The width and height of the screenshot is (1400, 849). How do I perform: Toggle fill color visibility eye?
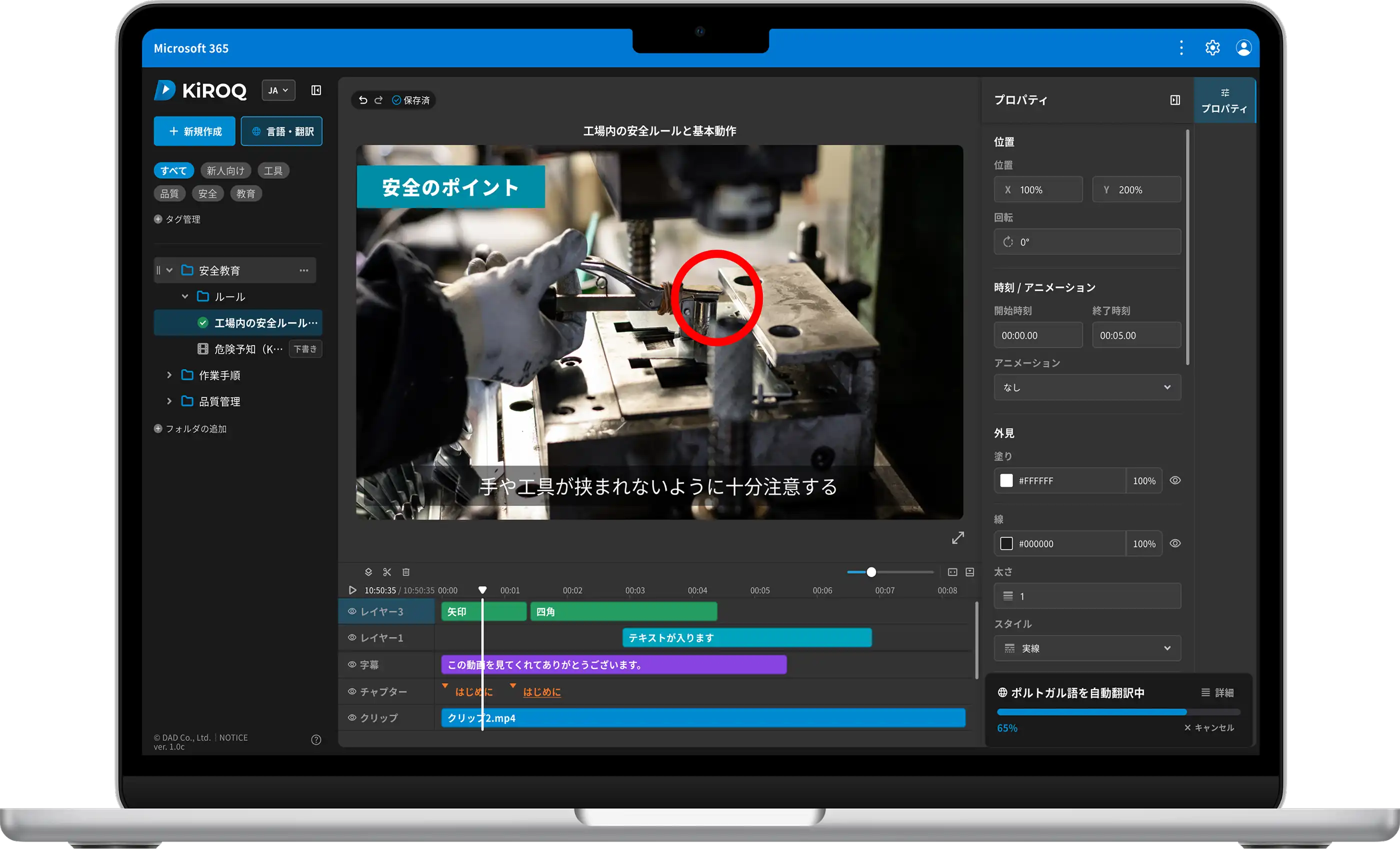click(1175, 481)
